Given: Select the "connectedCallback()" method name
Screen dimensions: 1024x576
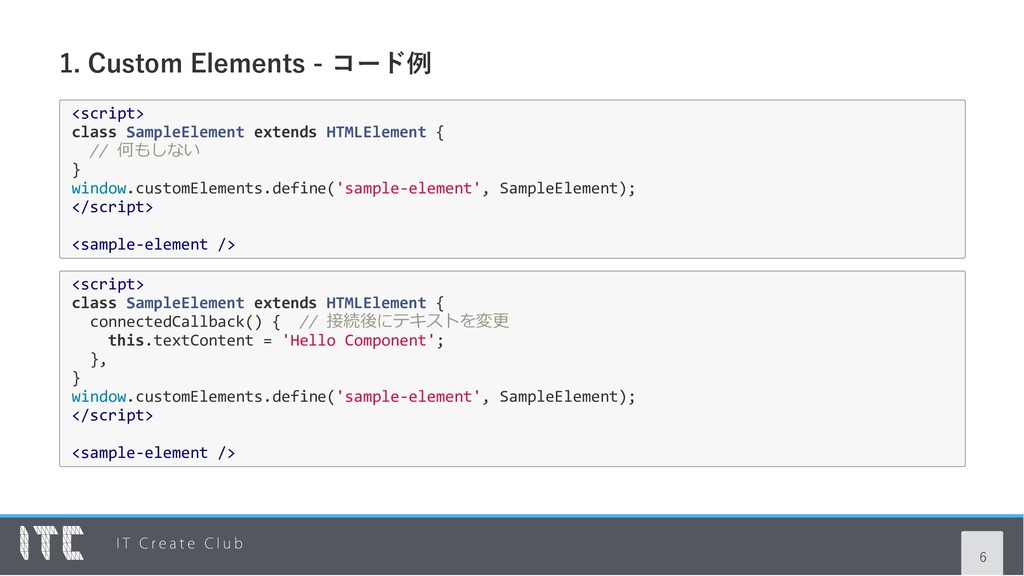Looking at the screenshot, I should [x=176, y=322].
